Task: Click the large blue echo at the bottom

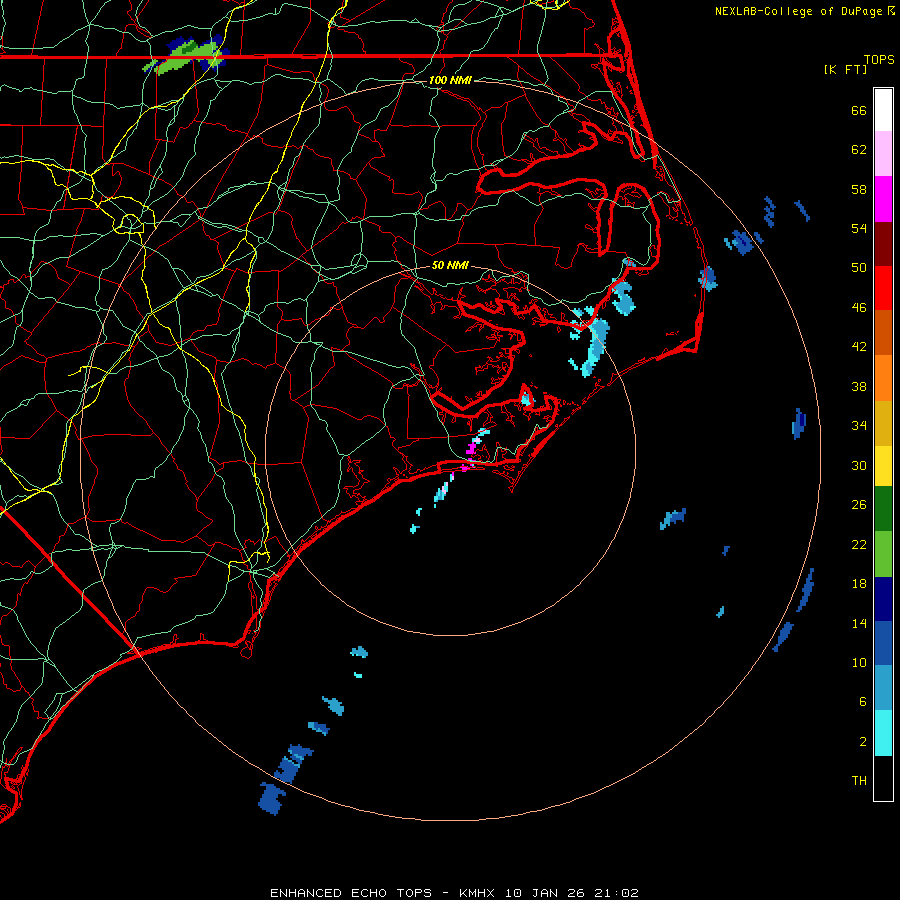Action: pos(271,798)
